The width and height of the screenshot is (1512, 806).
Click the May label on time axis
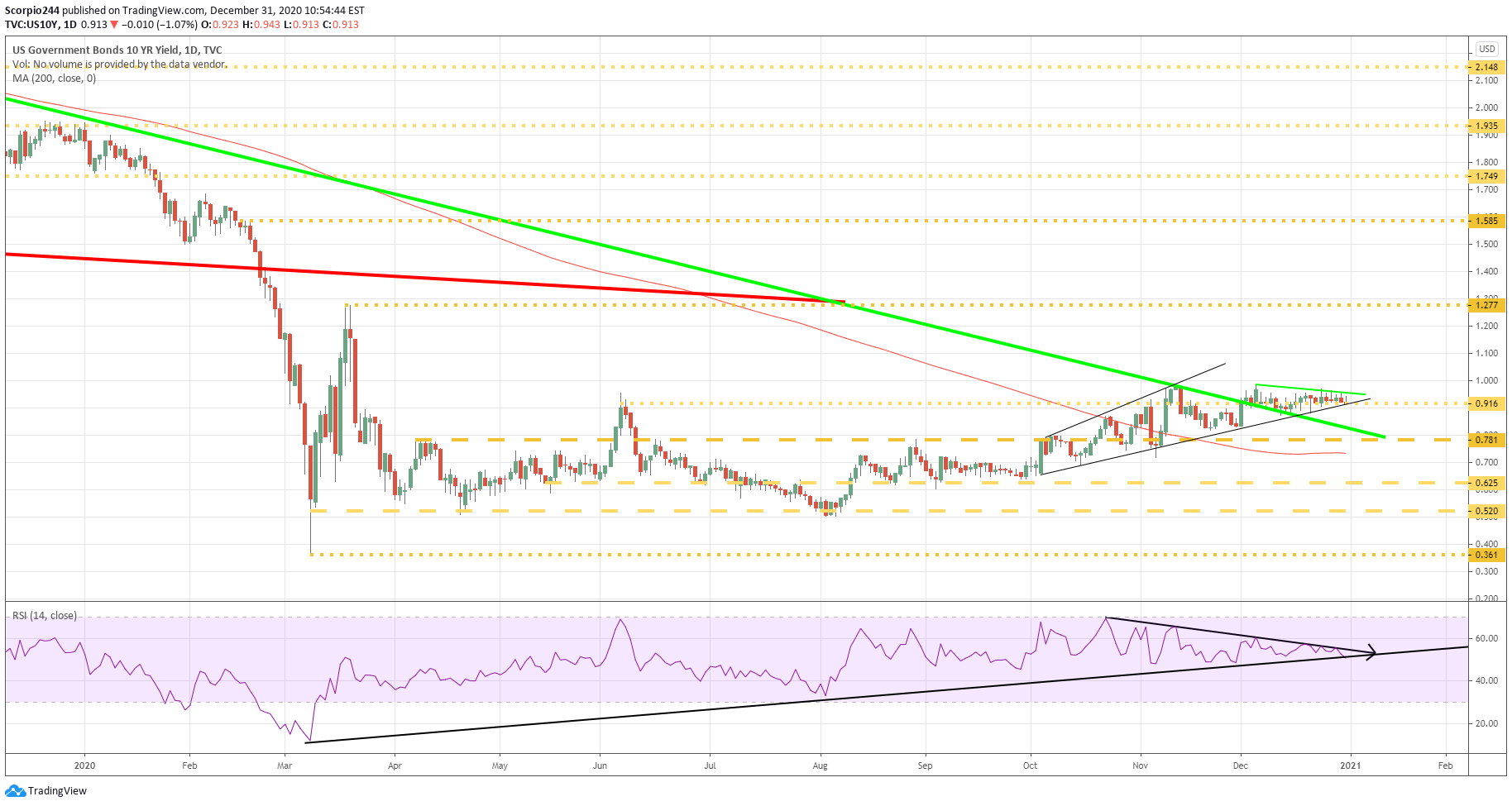pos(500,765)
